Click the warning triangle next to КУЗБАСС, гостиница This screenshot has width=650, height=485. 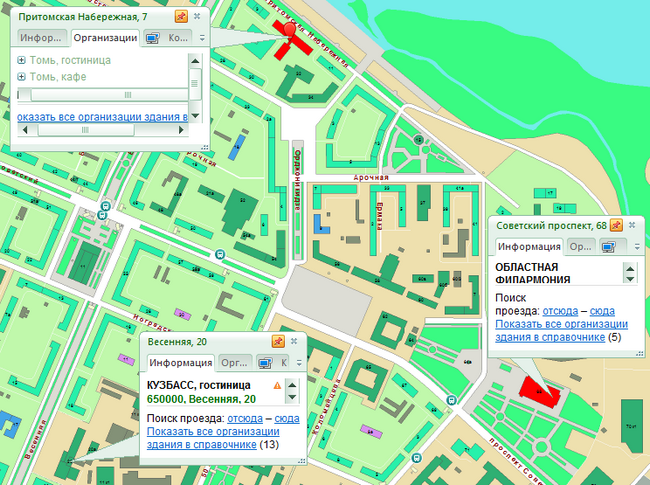pos(277,384)
